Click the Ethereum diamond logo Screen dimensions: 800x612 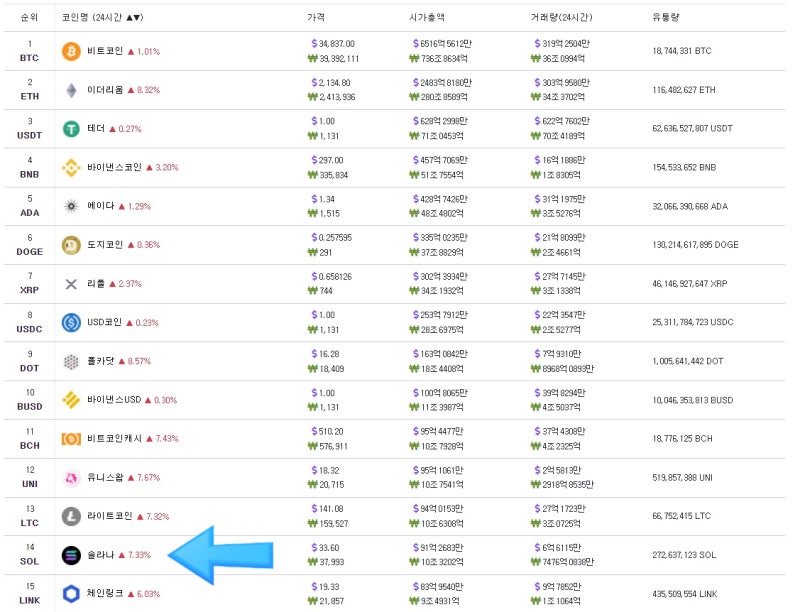[71, 90]
